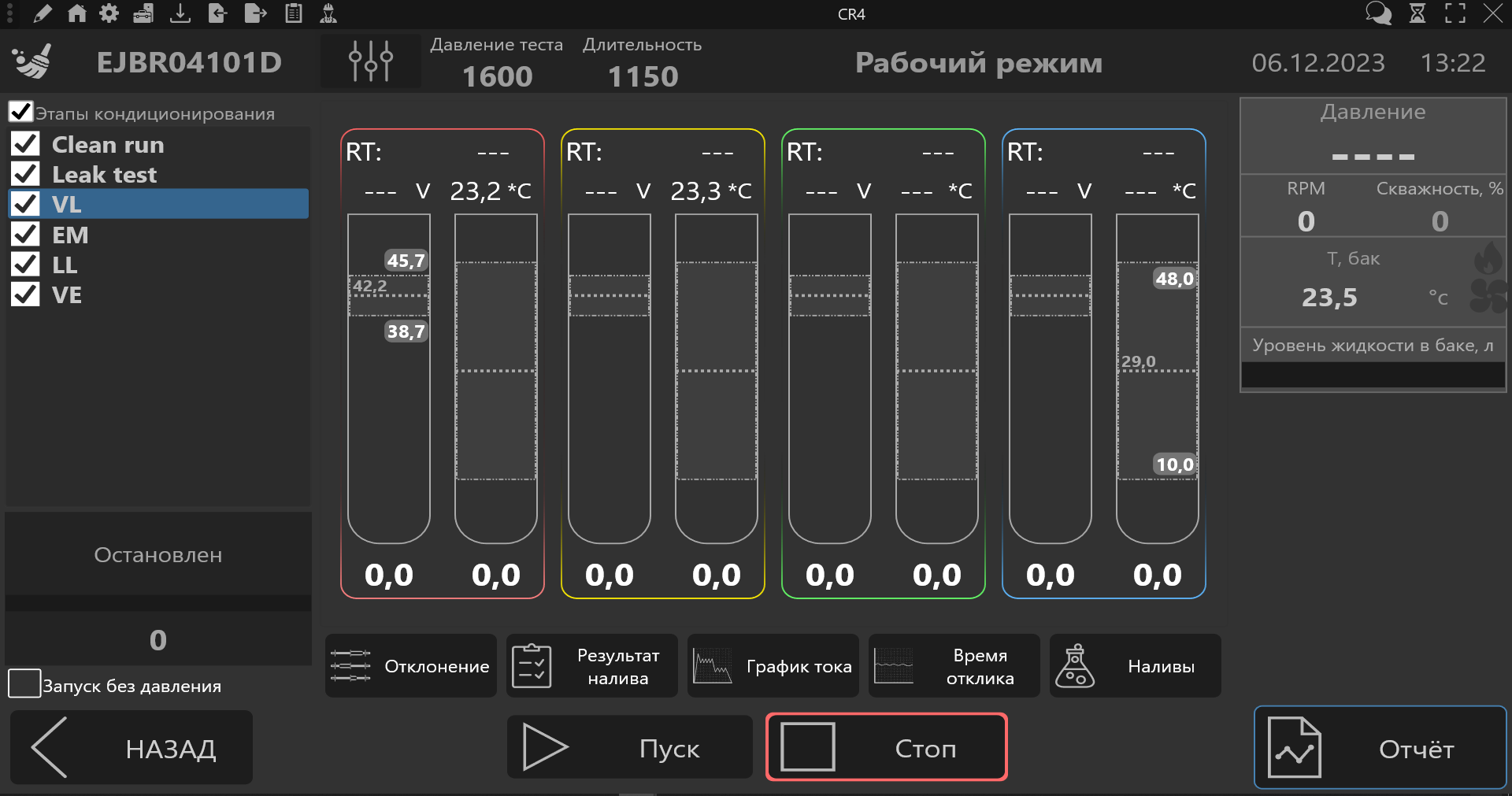Toggle the Leak test checkbox

(x=26, y=174)
